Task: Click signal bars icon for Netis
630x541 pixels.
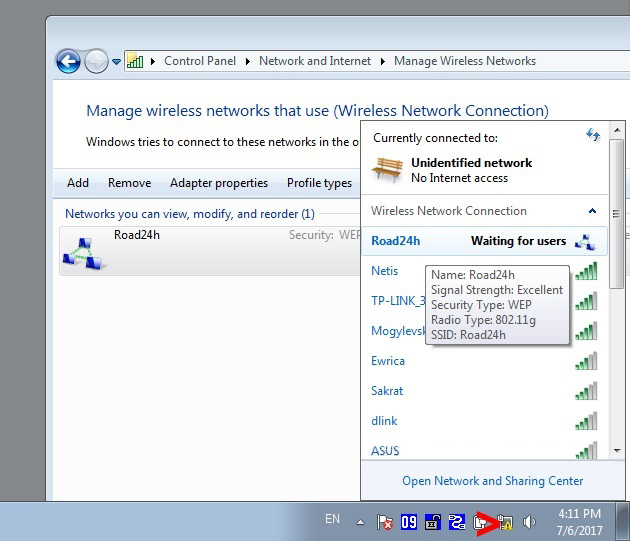Action: 586,270
